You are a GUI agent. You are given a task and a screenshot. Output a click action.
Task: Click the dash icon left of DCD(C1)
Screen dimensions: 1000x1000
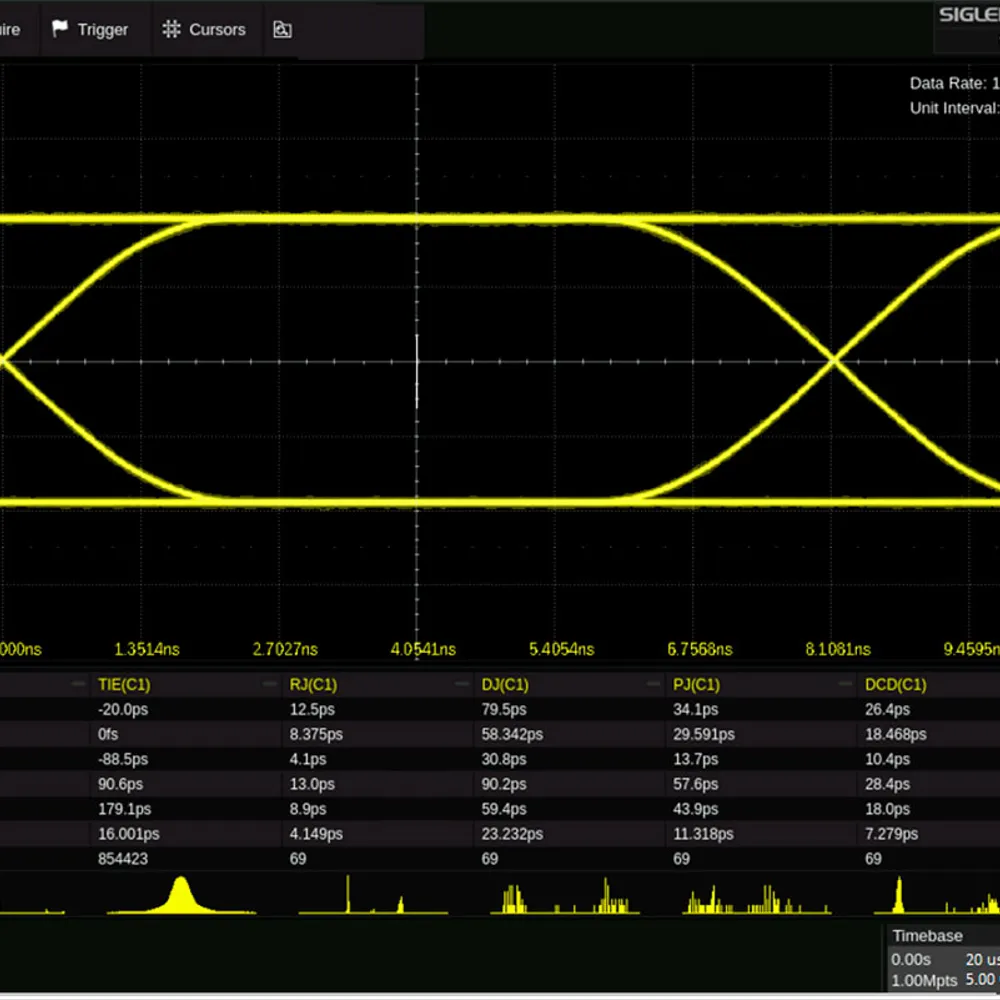pos(845,685)
